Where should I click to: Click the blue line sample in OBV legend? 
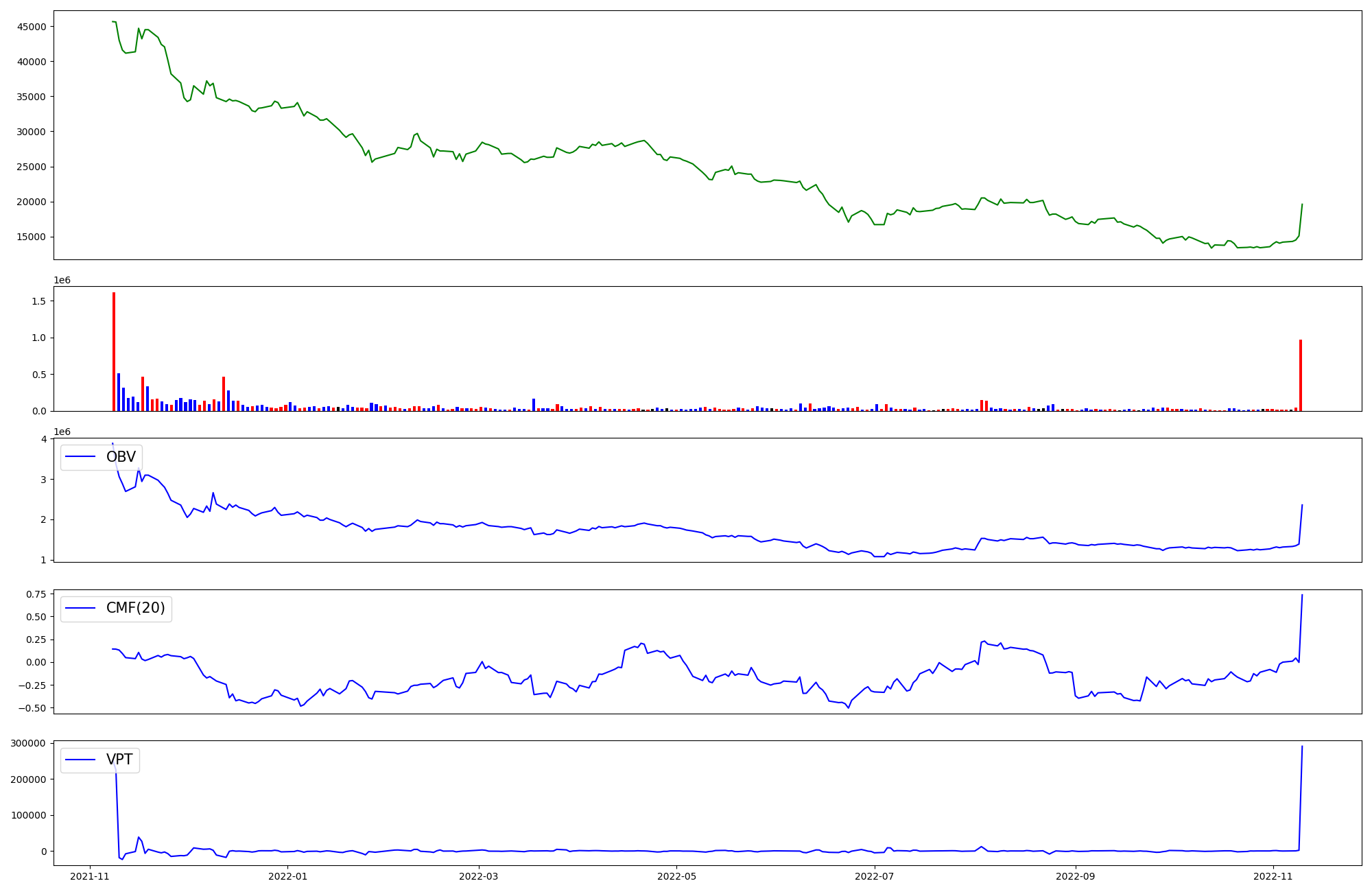click(81, 457)
